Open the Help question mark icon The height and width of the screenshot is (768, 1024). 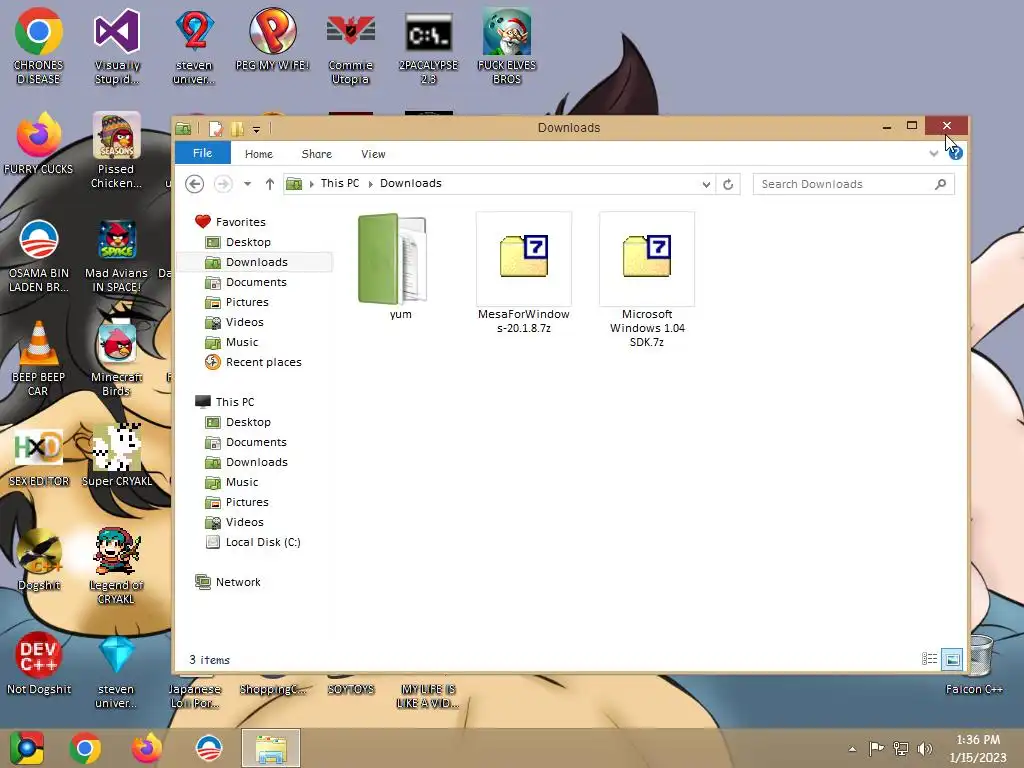pyautogui.click(x=955, y=153)
